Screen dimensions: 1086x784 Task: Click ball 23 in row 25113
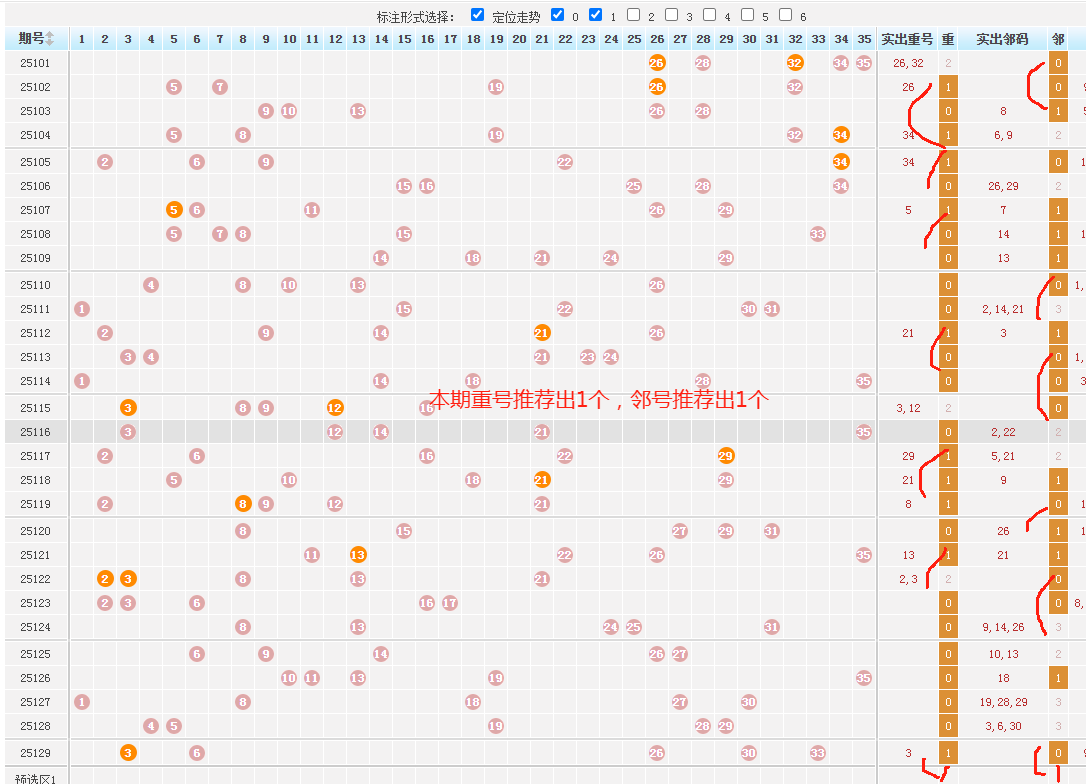587,357
